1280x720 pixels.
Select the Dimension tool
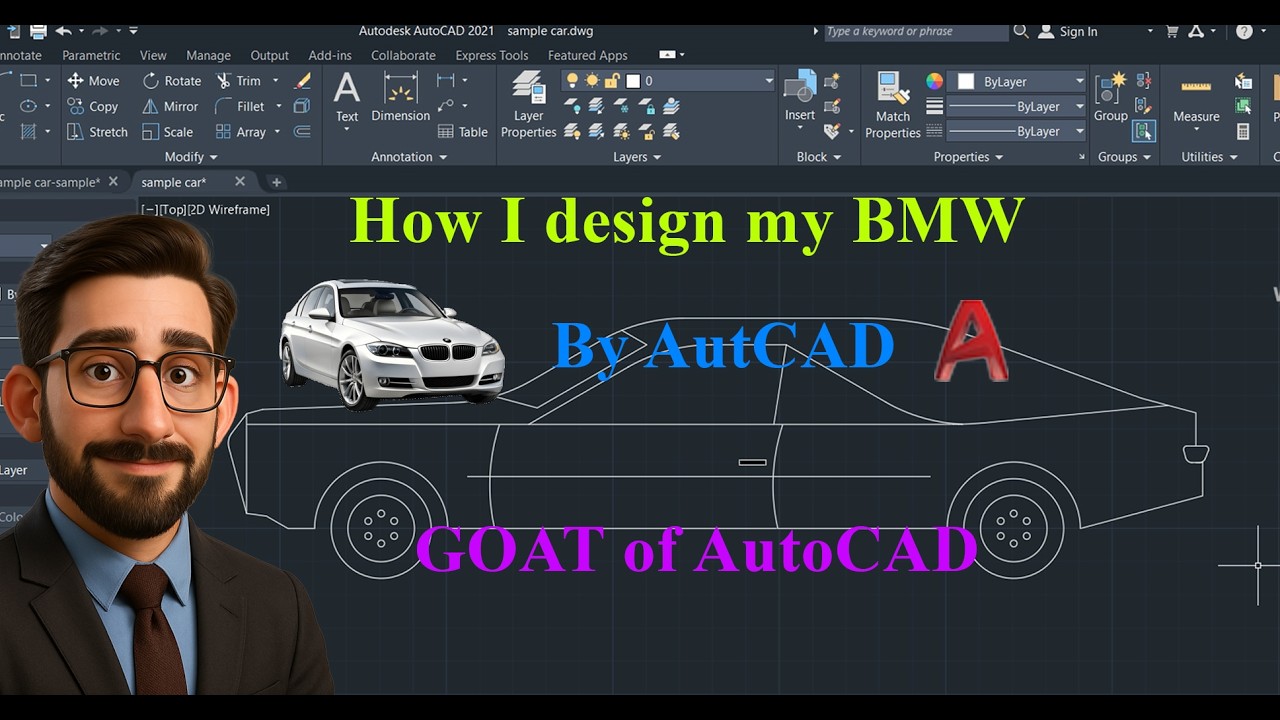400,98
